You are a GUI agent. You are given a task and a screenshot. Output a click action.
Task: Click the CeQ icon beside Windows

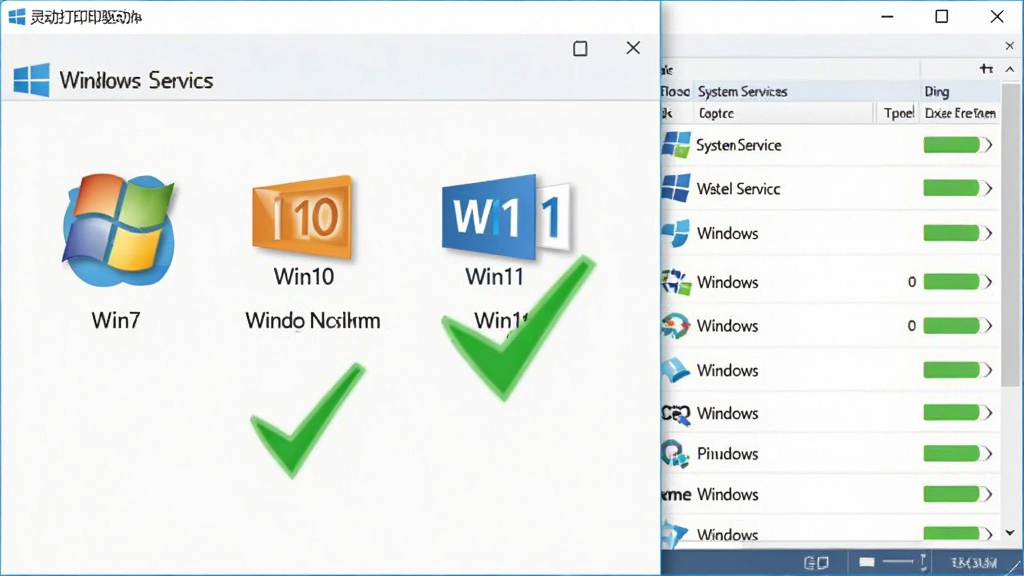tap(675, 413)
